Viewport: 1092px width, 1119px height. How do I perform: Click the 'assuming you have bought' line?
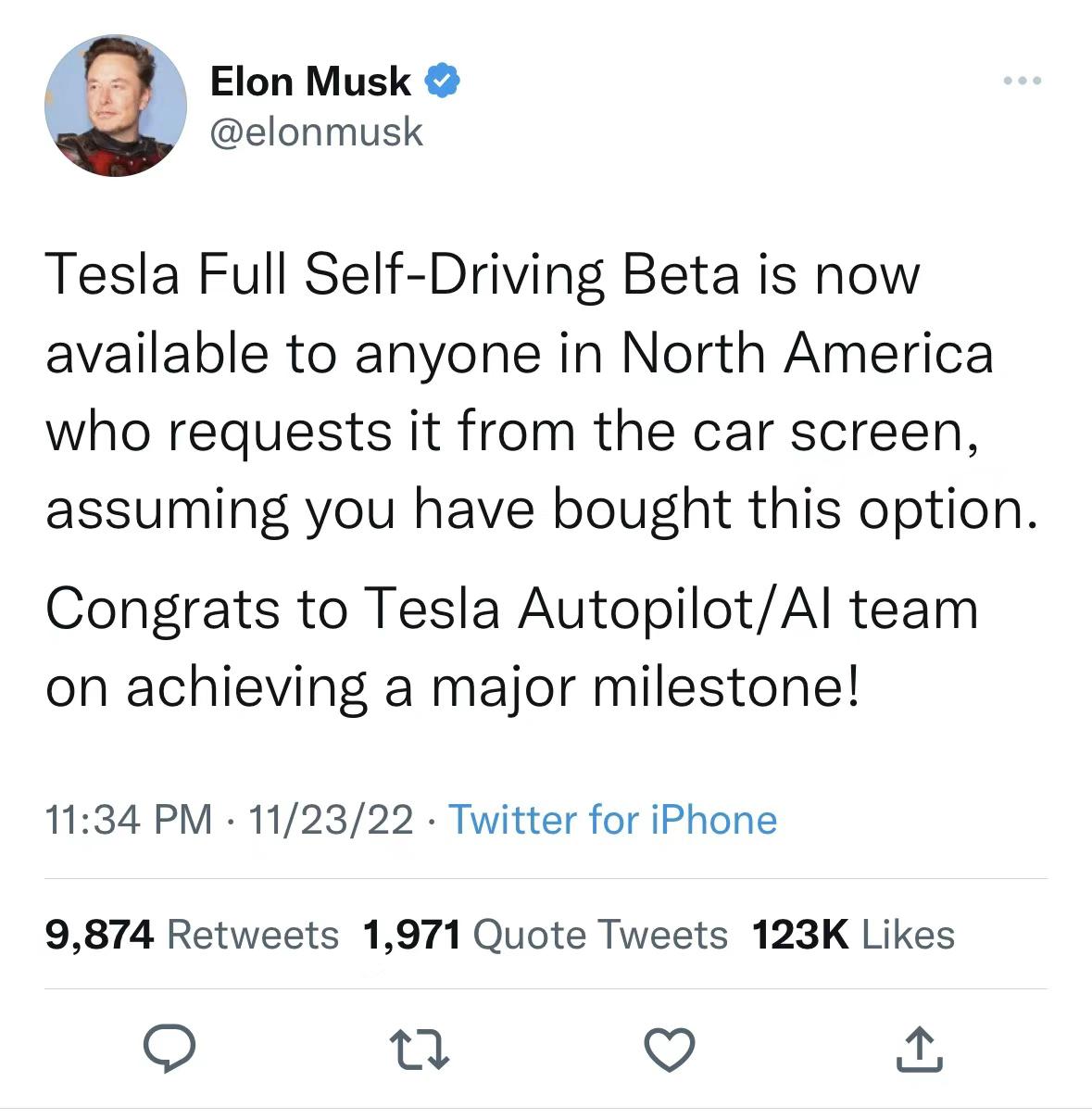pyautogui.click(x=387, y=509)
